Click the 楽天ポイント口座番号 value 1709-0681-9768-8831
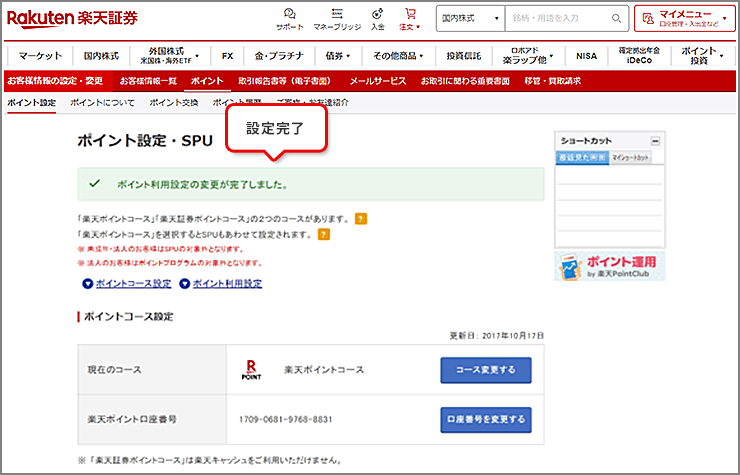The height and width of the screenshot is (475, 740). [x=286, y=419]
